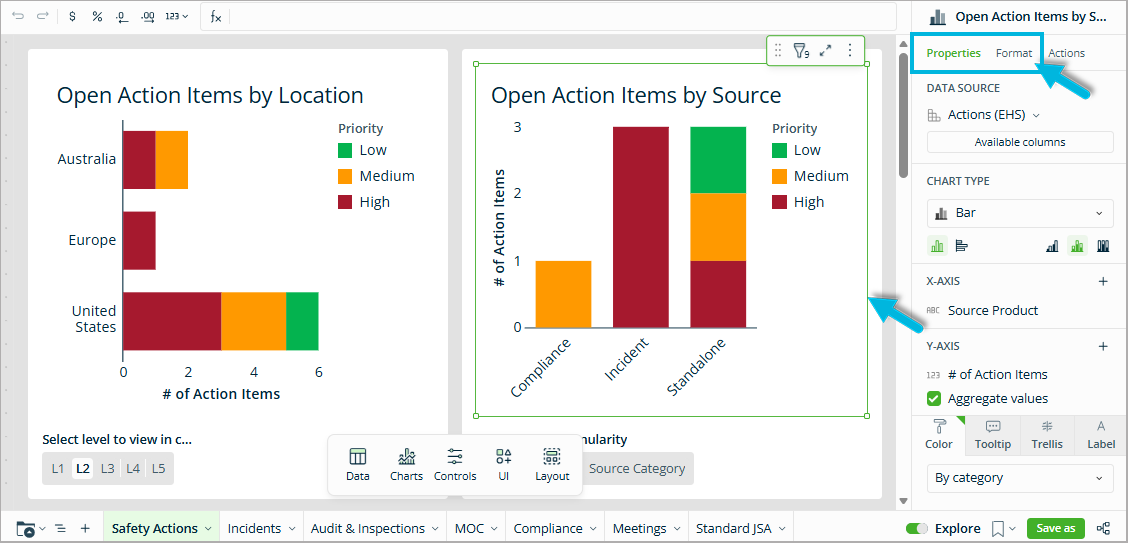Uncheck the Aggregate values checkbox
1128x543 pixels.
click(x=934, y=399)
